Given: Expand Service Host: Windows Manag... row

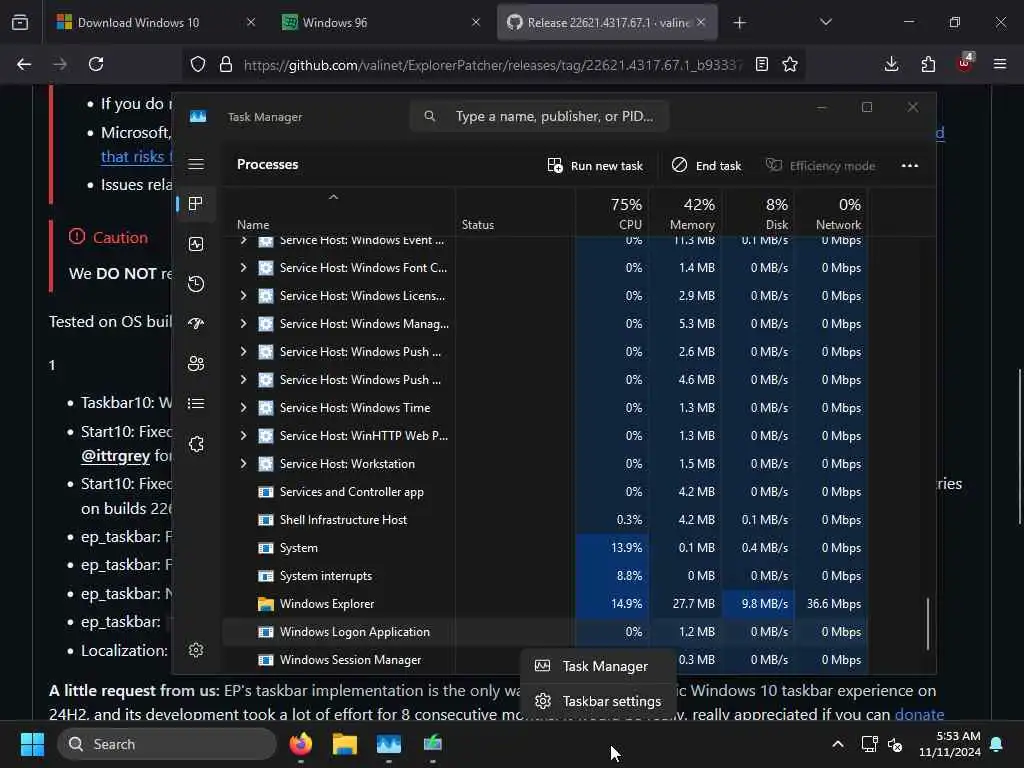Looking at the screenshot, I should coord(244,324).
